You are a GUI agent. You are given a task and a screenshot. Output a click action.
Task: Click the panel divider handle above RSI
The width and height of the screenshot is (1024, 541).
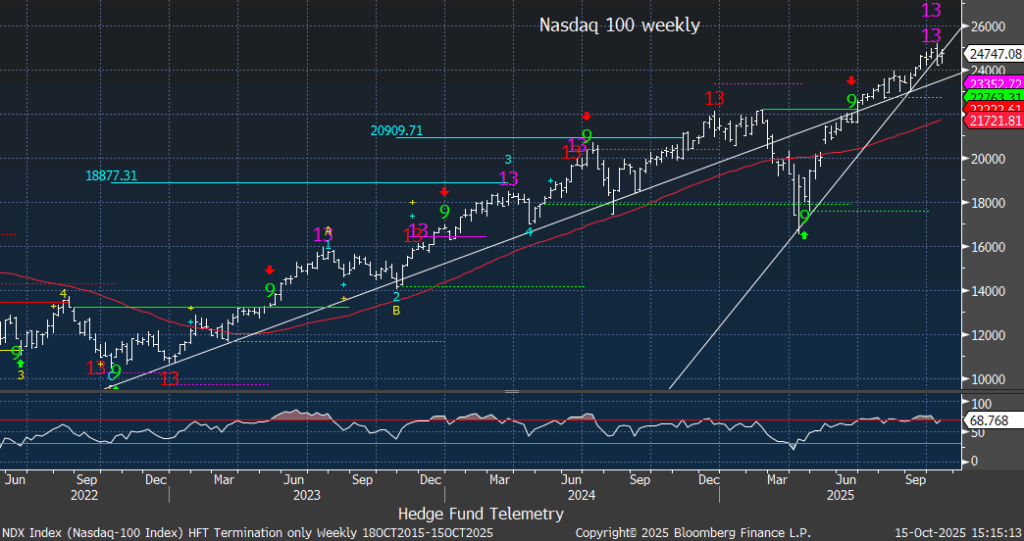point(512,391)
